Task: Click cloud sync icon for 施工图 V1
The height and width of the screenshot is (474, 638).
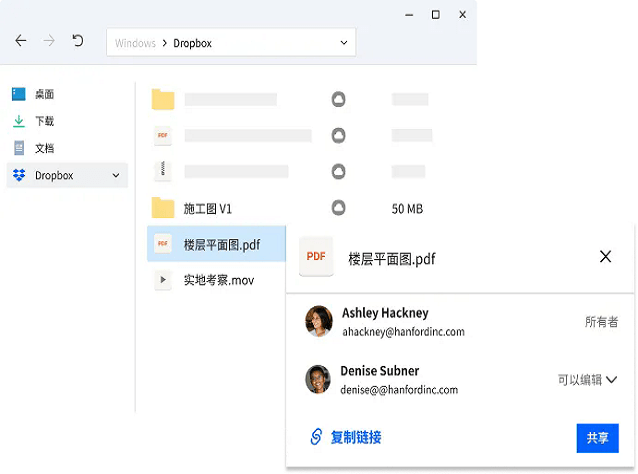Action: click(339, 208)
